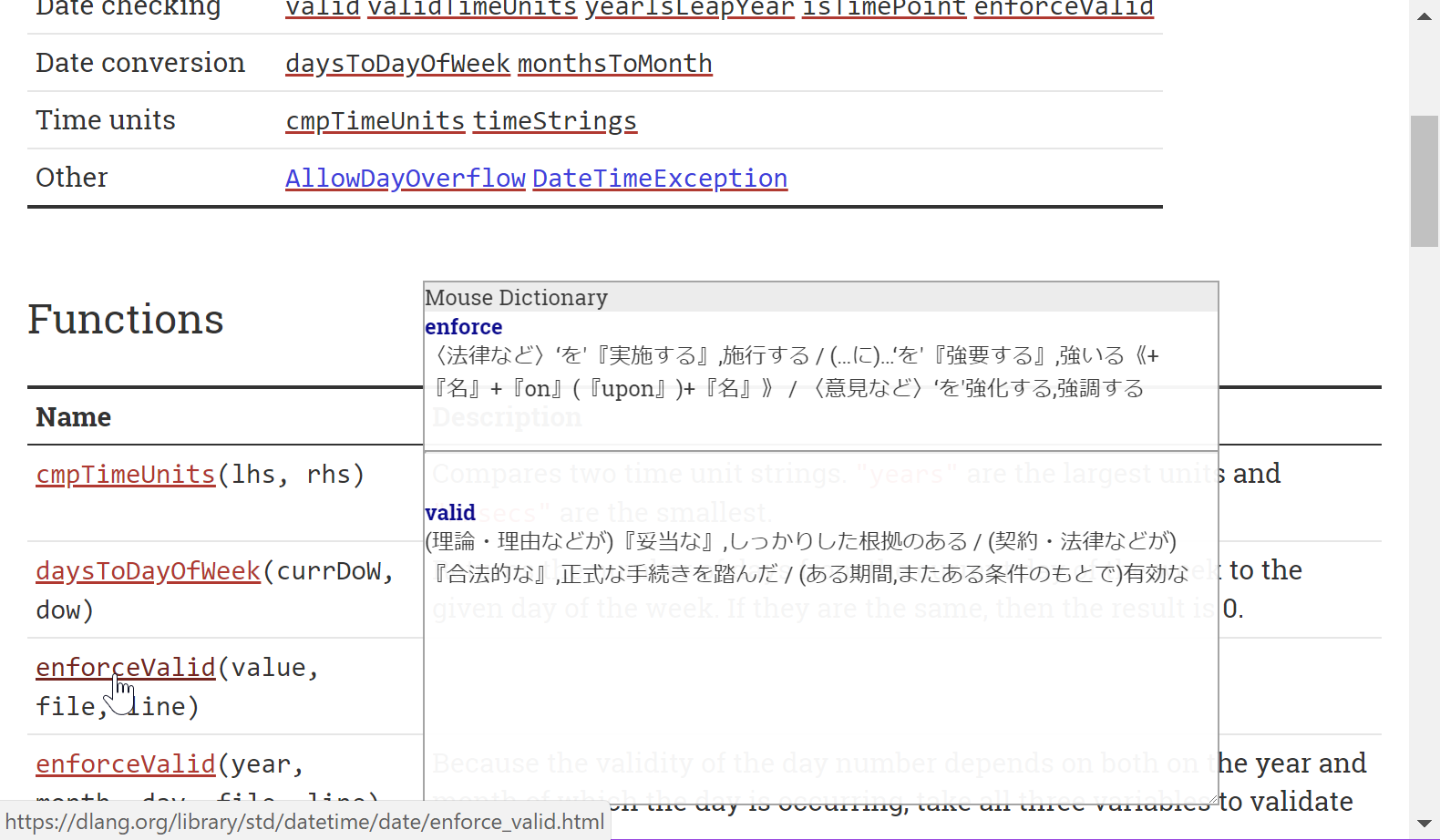Viewport: 1440px width, 840px height.
Task: Open cmpTimeUnits(lhs, rhs) function link
Action: coord(126,475)
